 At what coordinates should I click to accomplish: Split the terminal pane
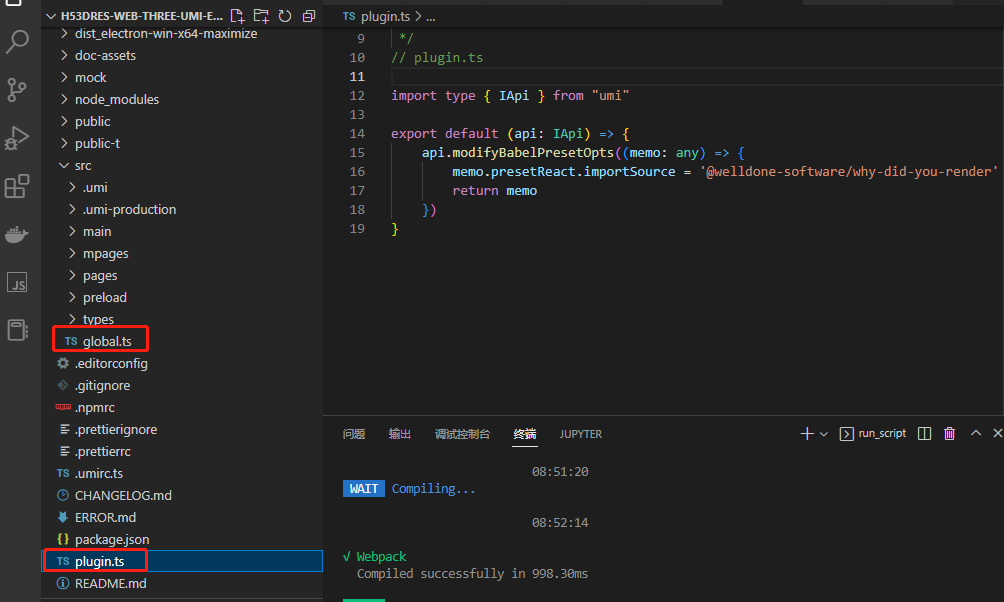click(924, 432)
